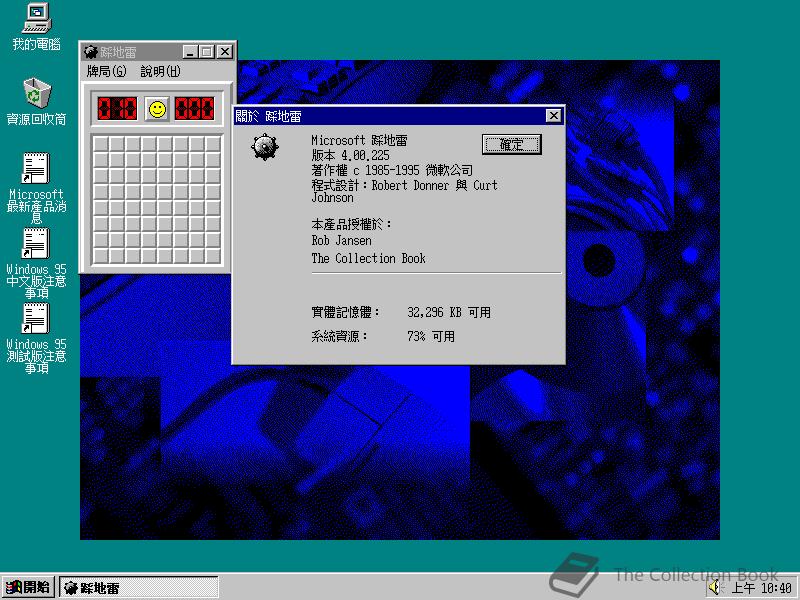Close the 踩地雷 game window
Viewport: 800px width, 600px height.
pos(225,52)
